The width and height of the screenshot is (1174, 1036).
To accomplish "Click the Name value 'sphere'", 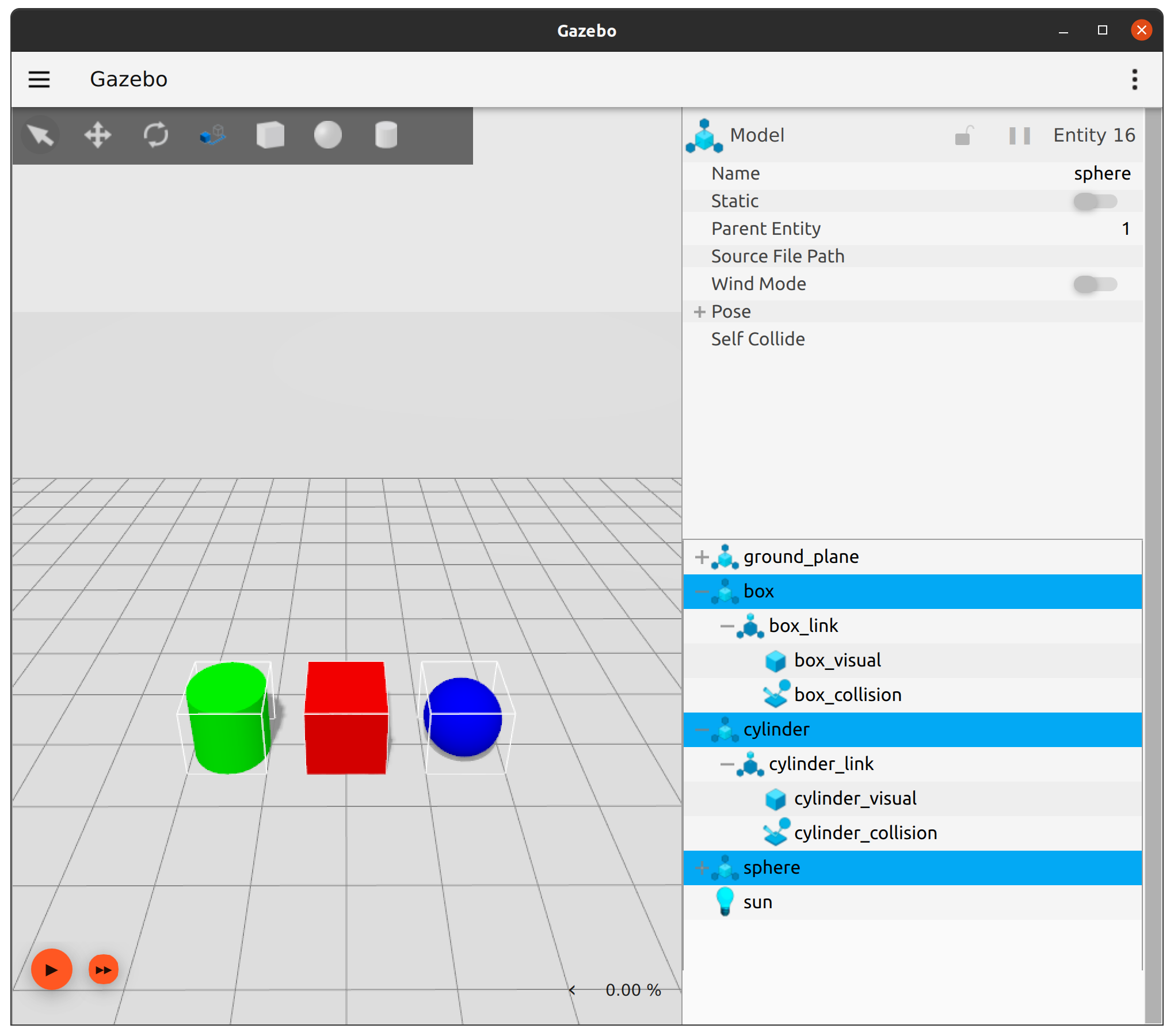I will 1102,174.
